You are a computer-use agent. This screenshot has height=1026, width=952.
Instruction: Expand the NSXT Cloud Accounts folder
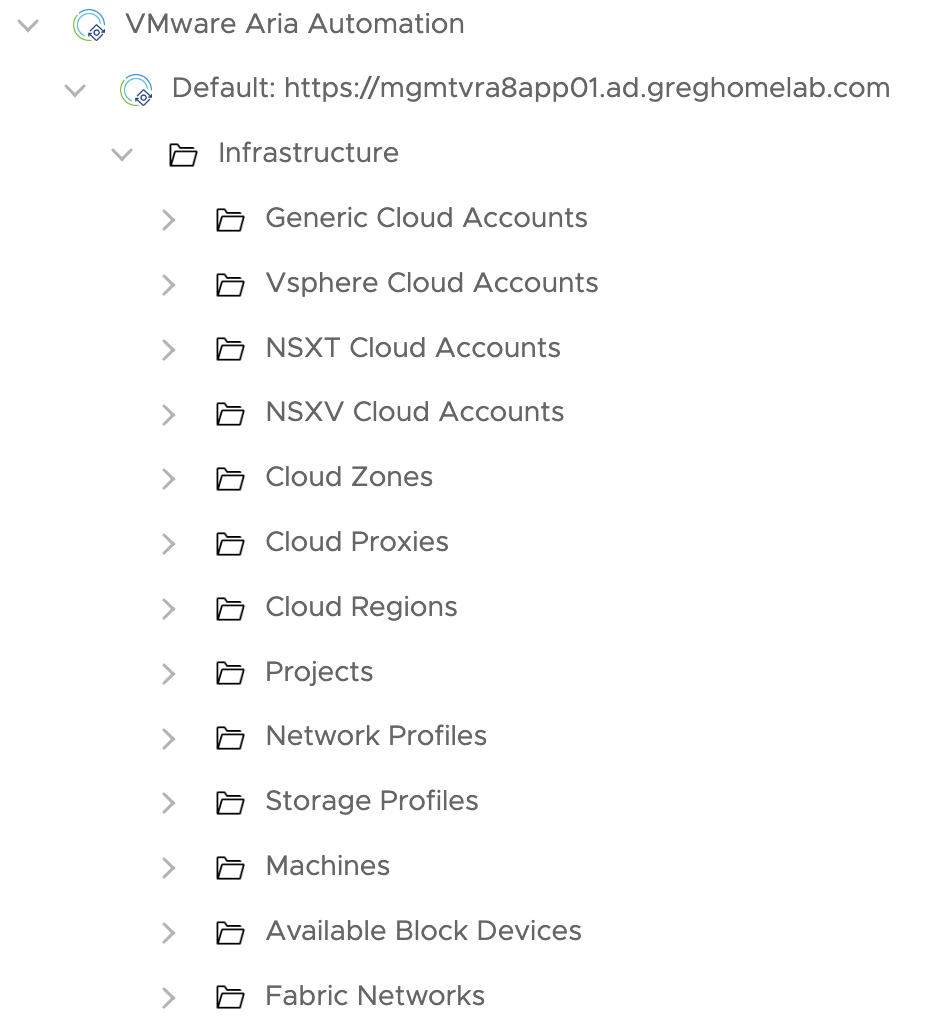tap(169, 349)
